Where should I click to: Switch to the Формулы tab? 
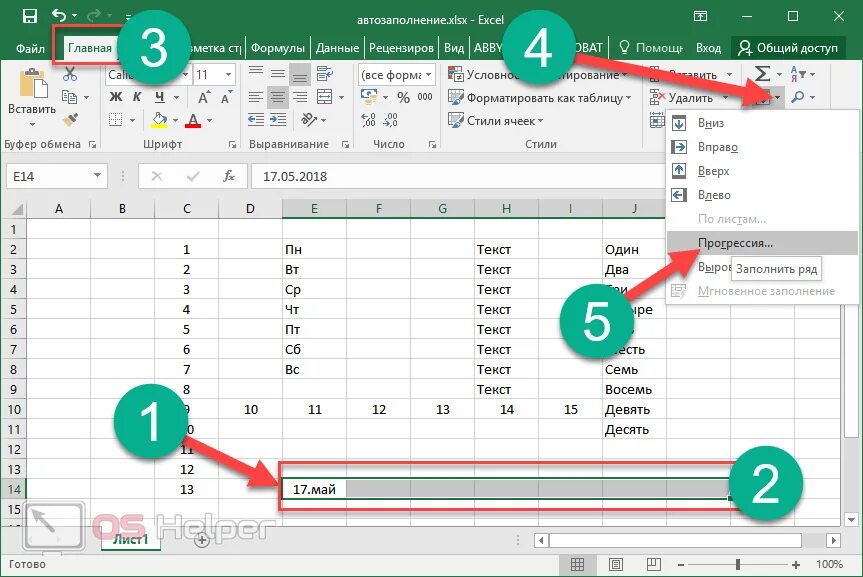click(x=277, y=48)
